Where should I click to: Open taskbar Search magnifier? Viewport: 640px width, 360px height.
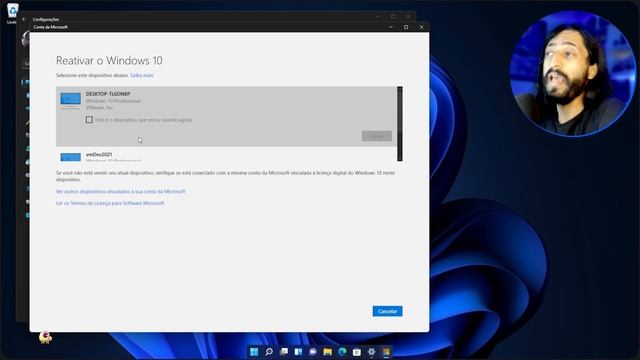click(269, 351)
